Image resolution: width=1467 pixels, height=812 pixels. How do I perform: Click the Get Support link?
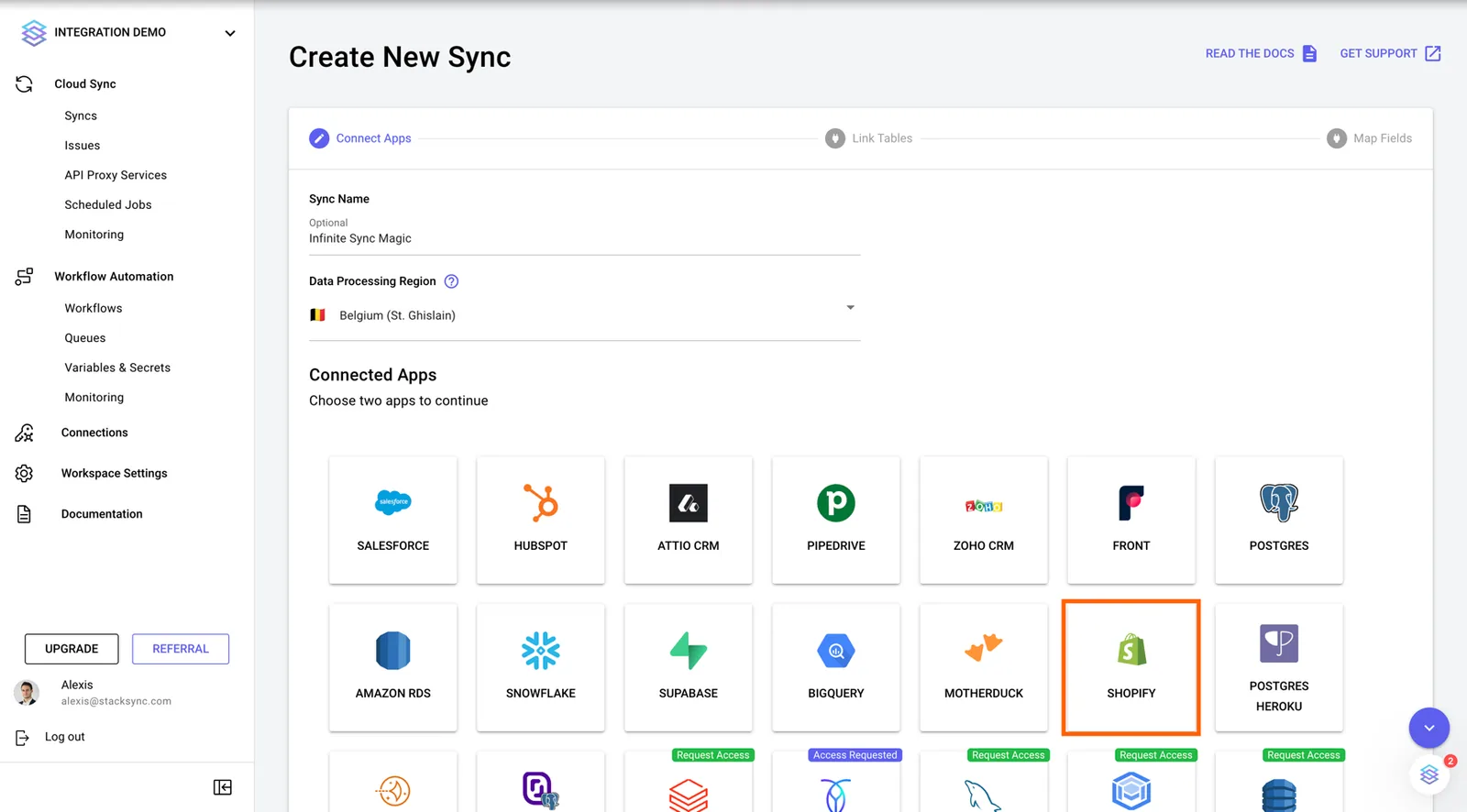[1390, 53]
